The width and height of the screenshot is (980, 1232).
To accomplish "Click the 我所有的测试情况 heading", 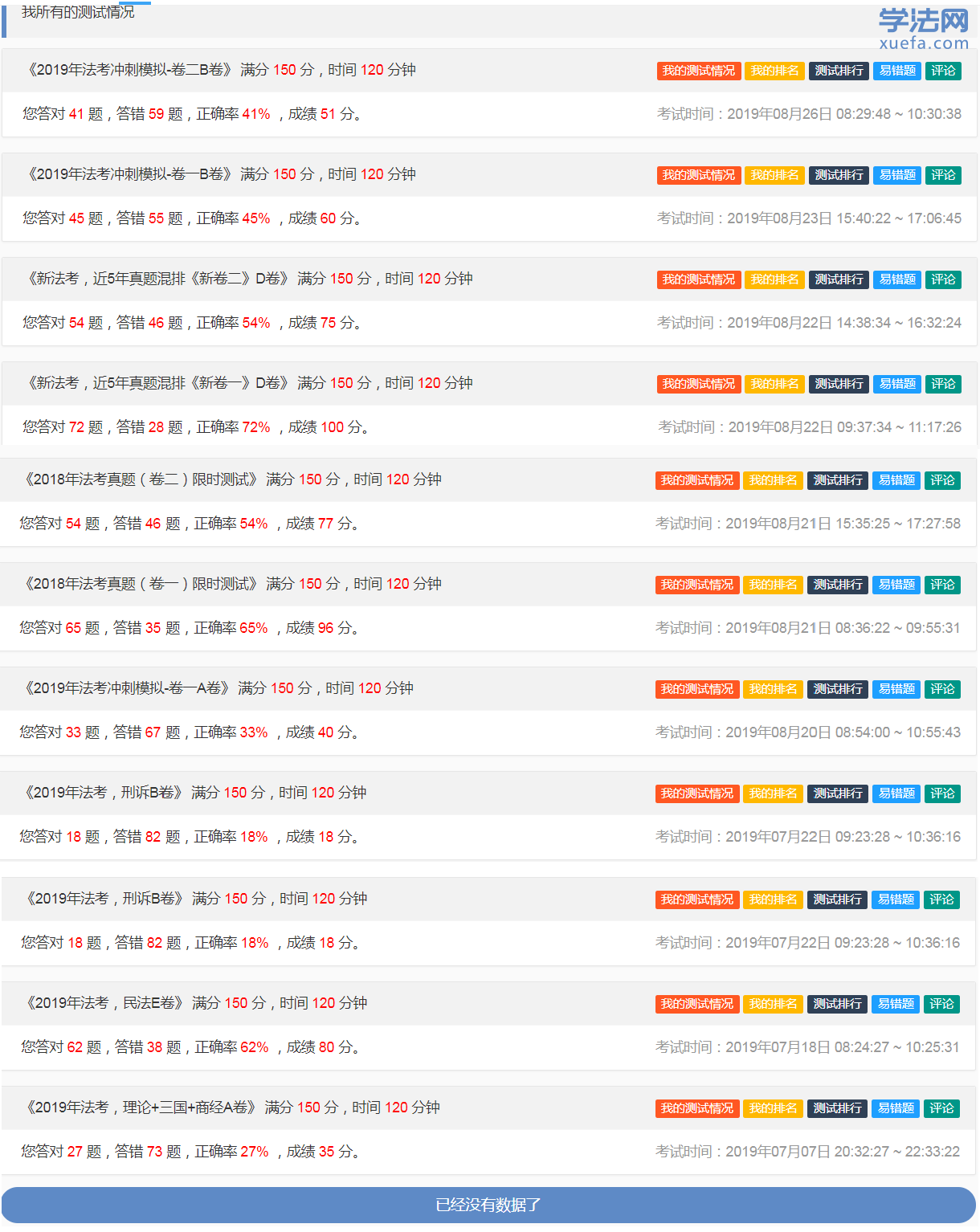I will coord(78,12).
